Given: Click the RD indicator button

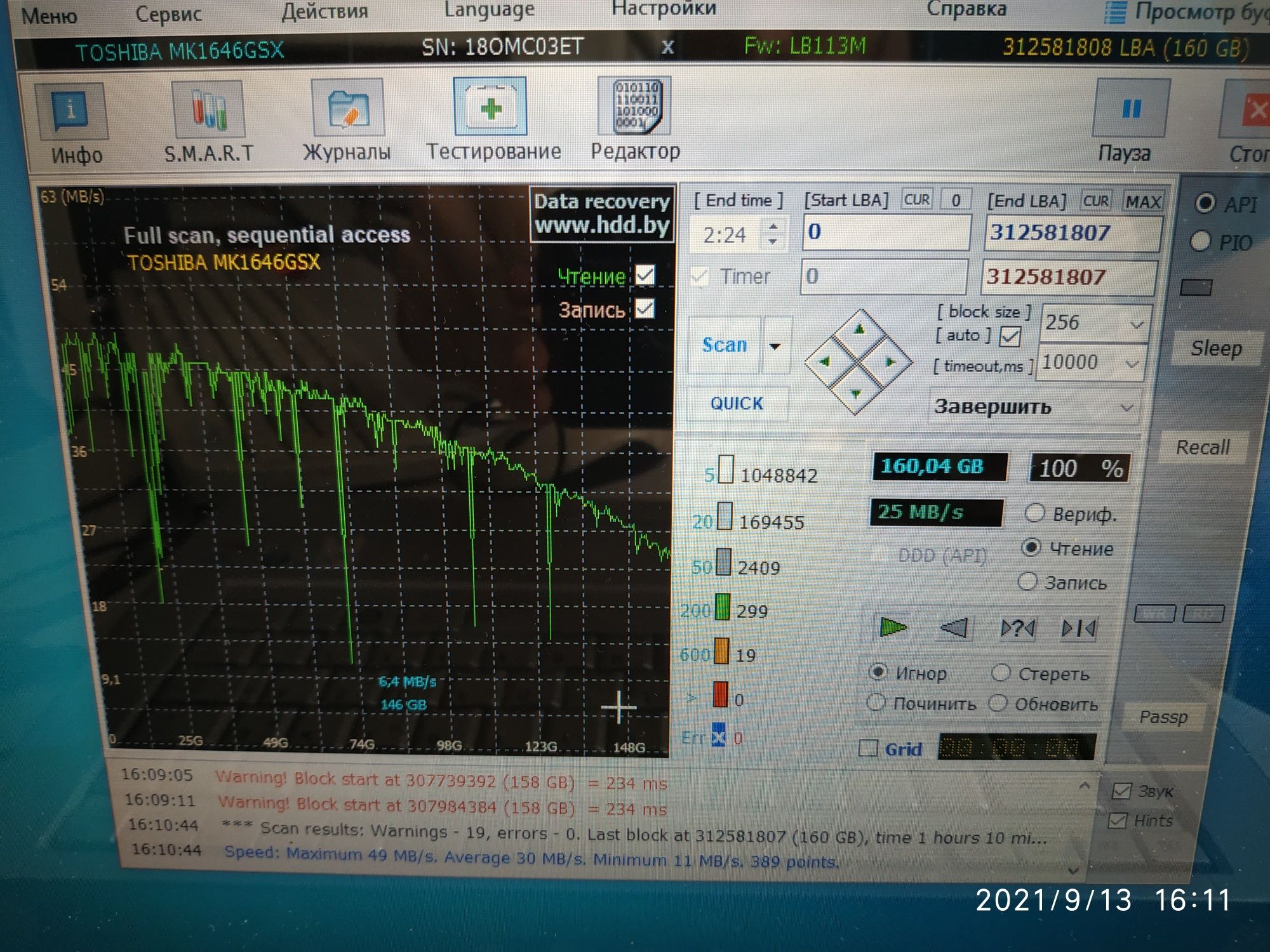Looking at the screenshot, I should [x=1203, y=613].
